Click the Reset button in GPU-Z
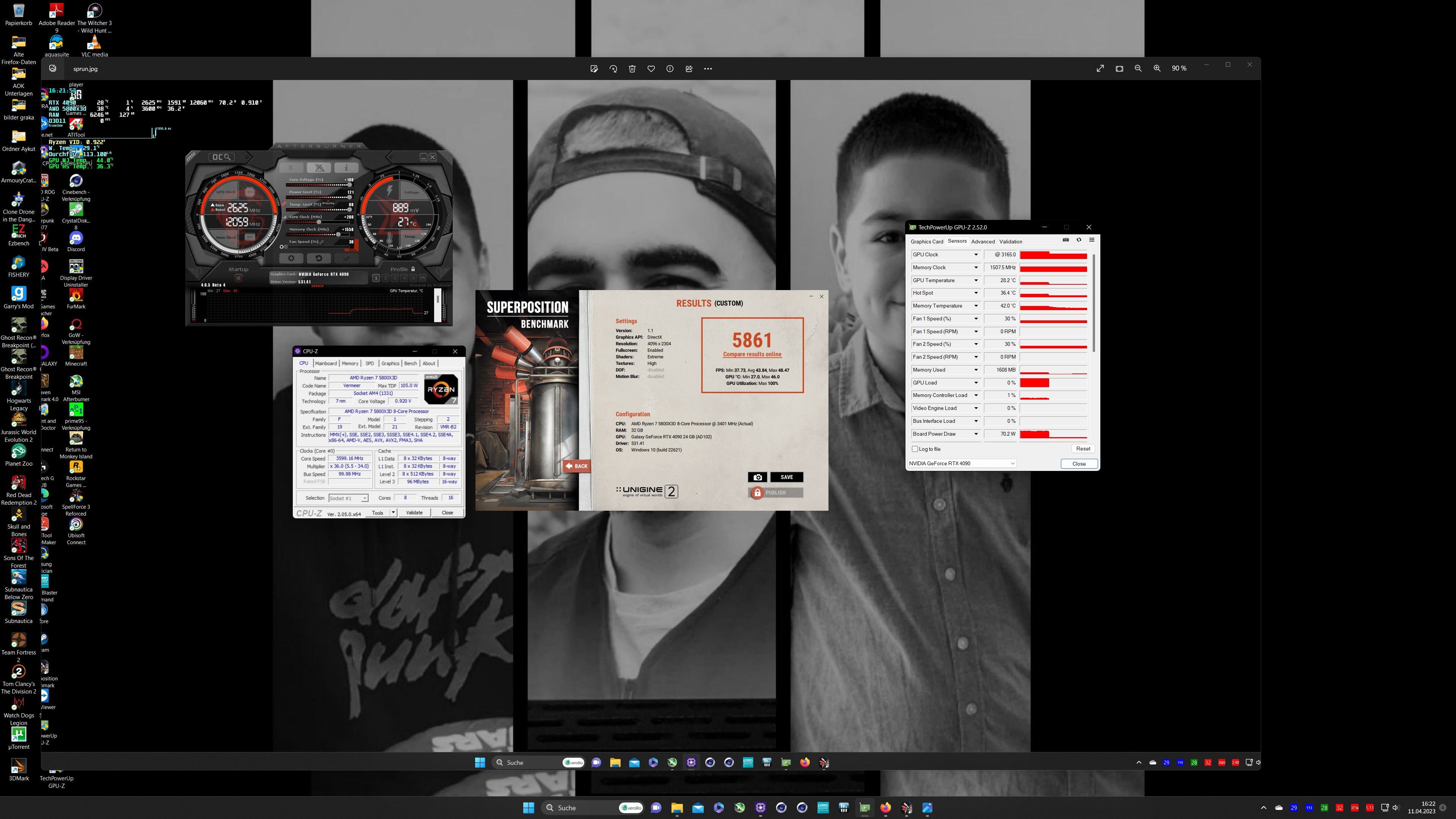1456x819 pixels. coord(1083,449)
